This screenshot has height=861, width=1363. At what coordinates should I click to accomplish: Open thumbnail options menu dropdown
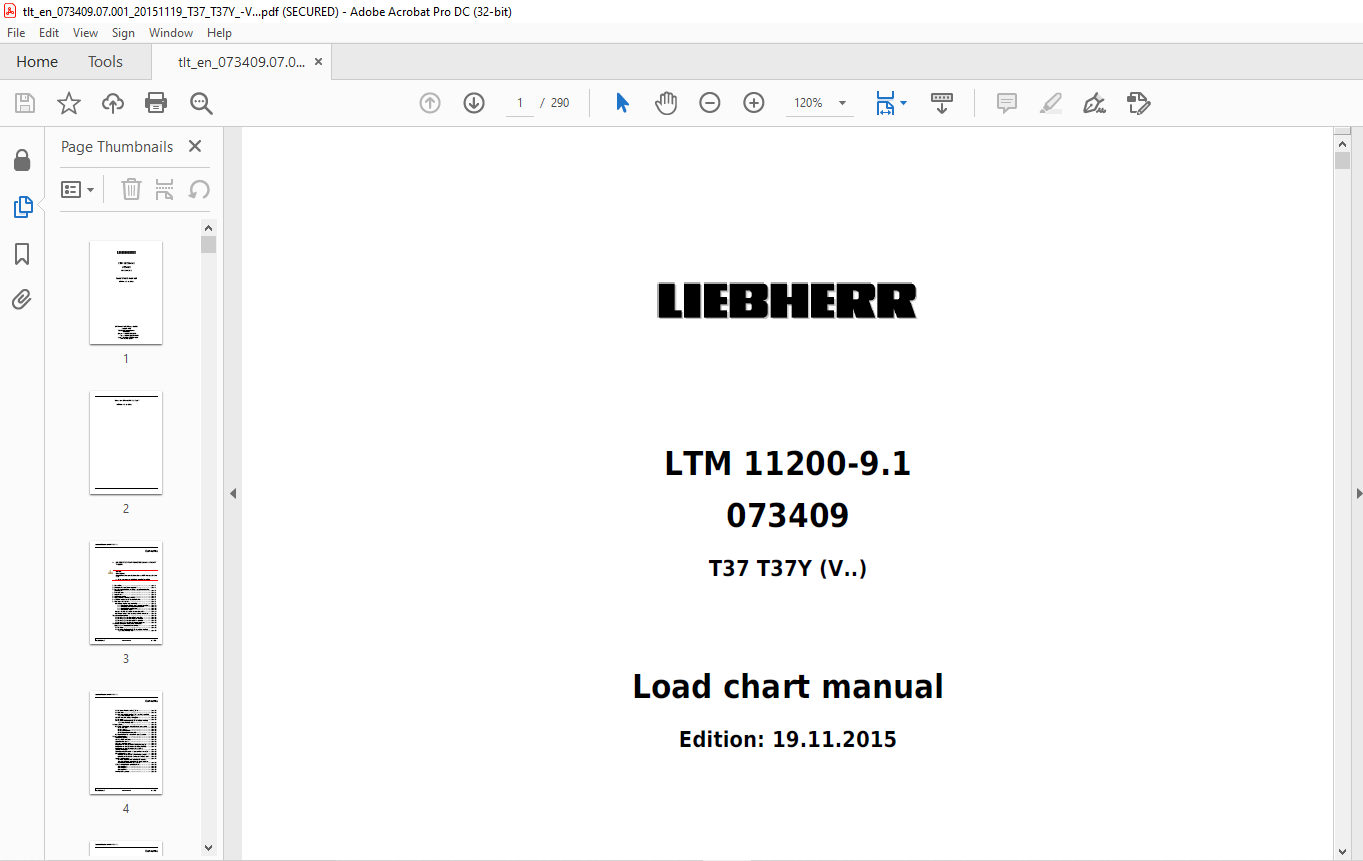tap(78, 189)
